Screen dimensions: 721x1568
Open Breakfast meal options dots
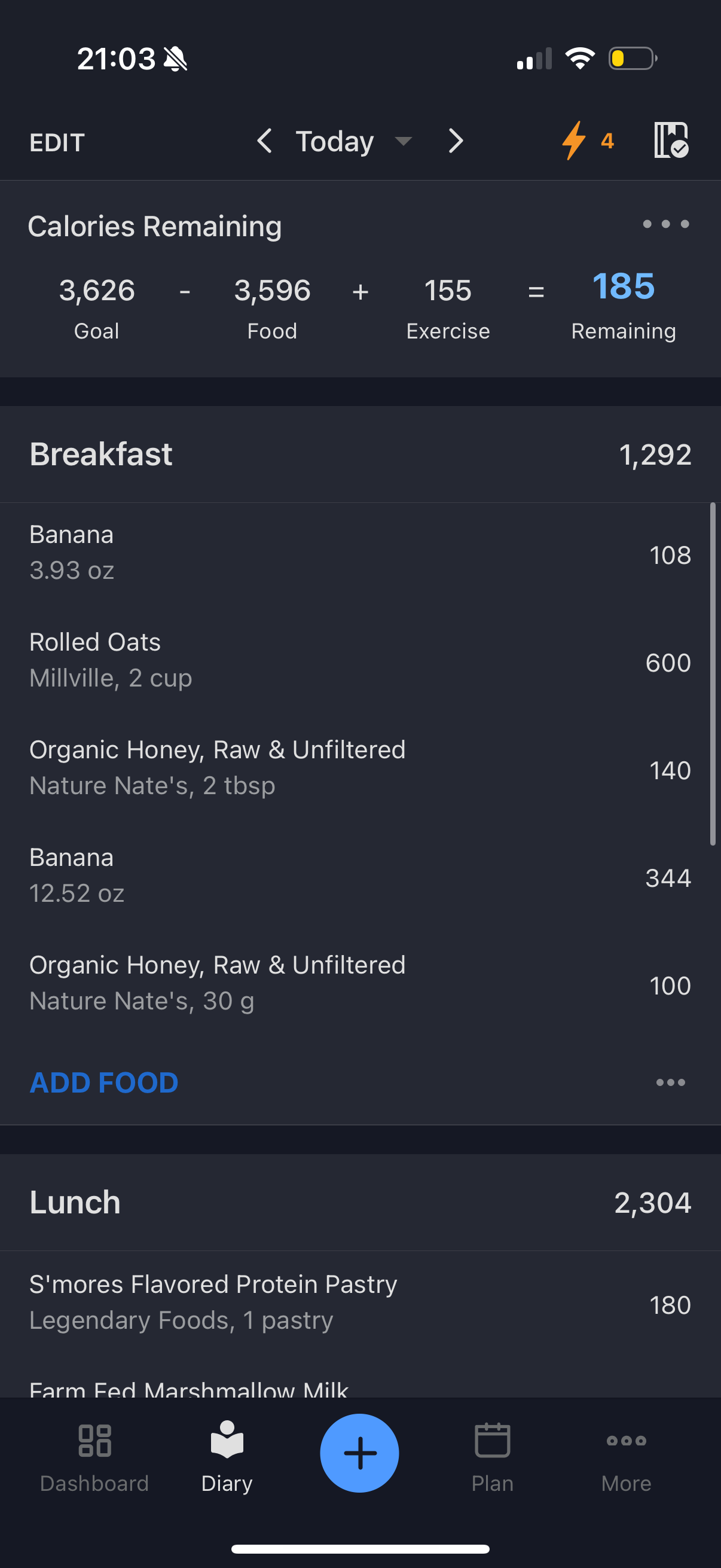click(671, 1082)
